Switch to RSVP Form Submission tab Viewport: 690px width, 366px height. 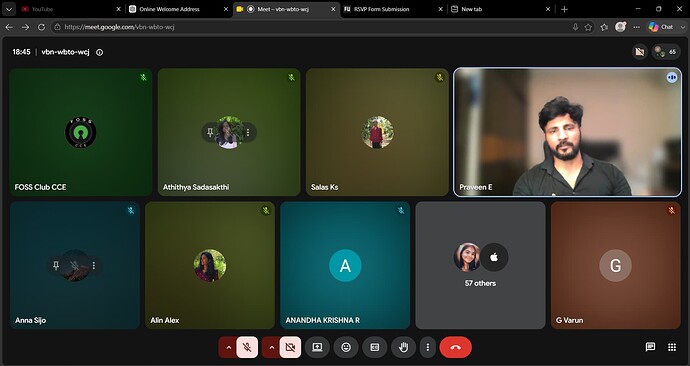click(393, 9)
